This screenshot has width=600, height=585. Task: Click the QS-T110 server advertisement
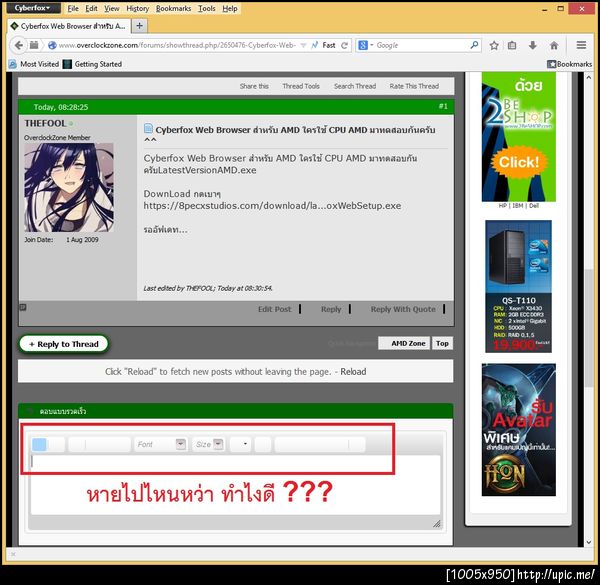tap(518, 286)
